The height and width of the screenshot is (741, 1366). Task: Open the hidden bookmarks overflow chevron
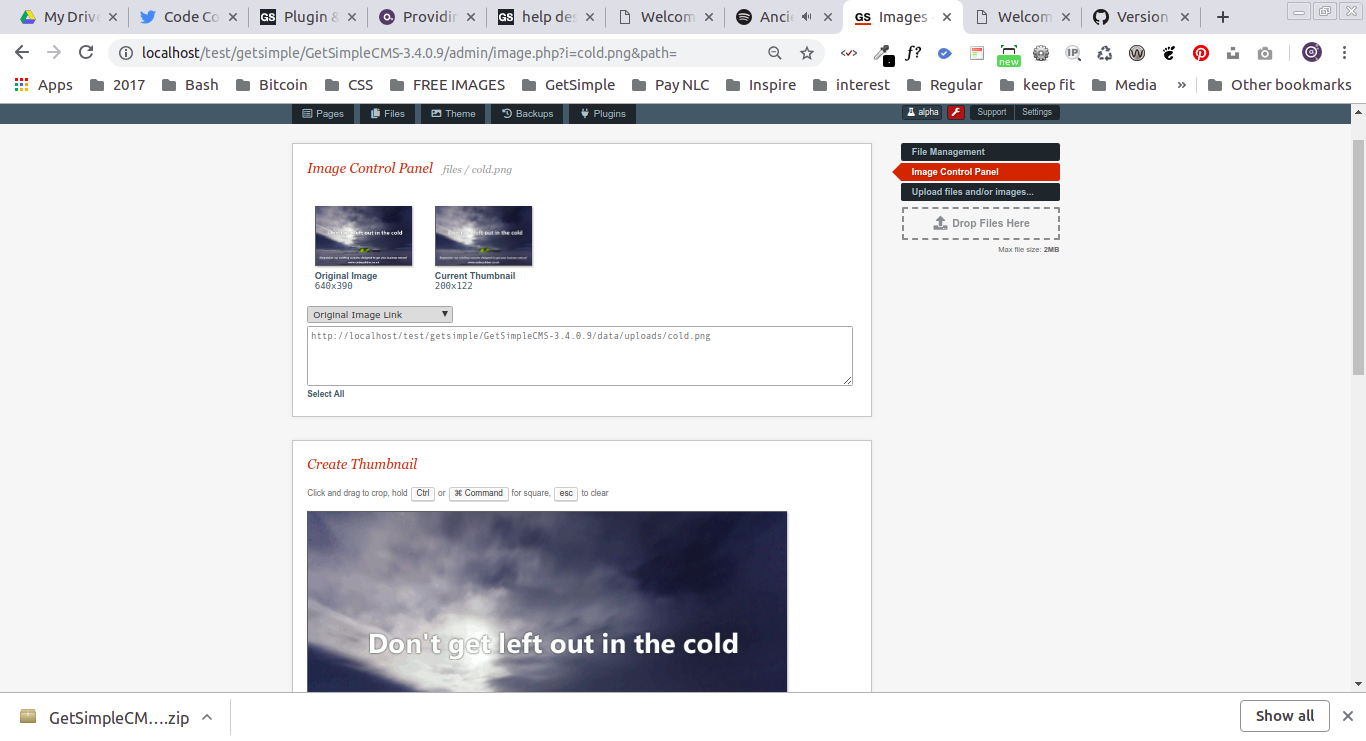click(1182, 85)
